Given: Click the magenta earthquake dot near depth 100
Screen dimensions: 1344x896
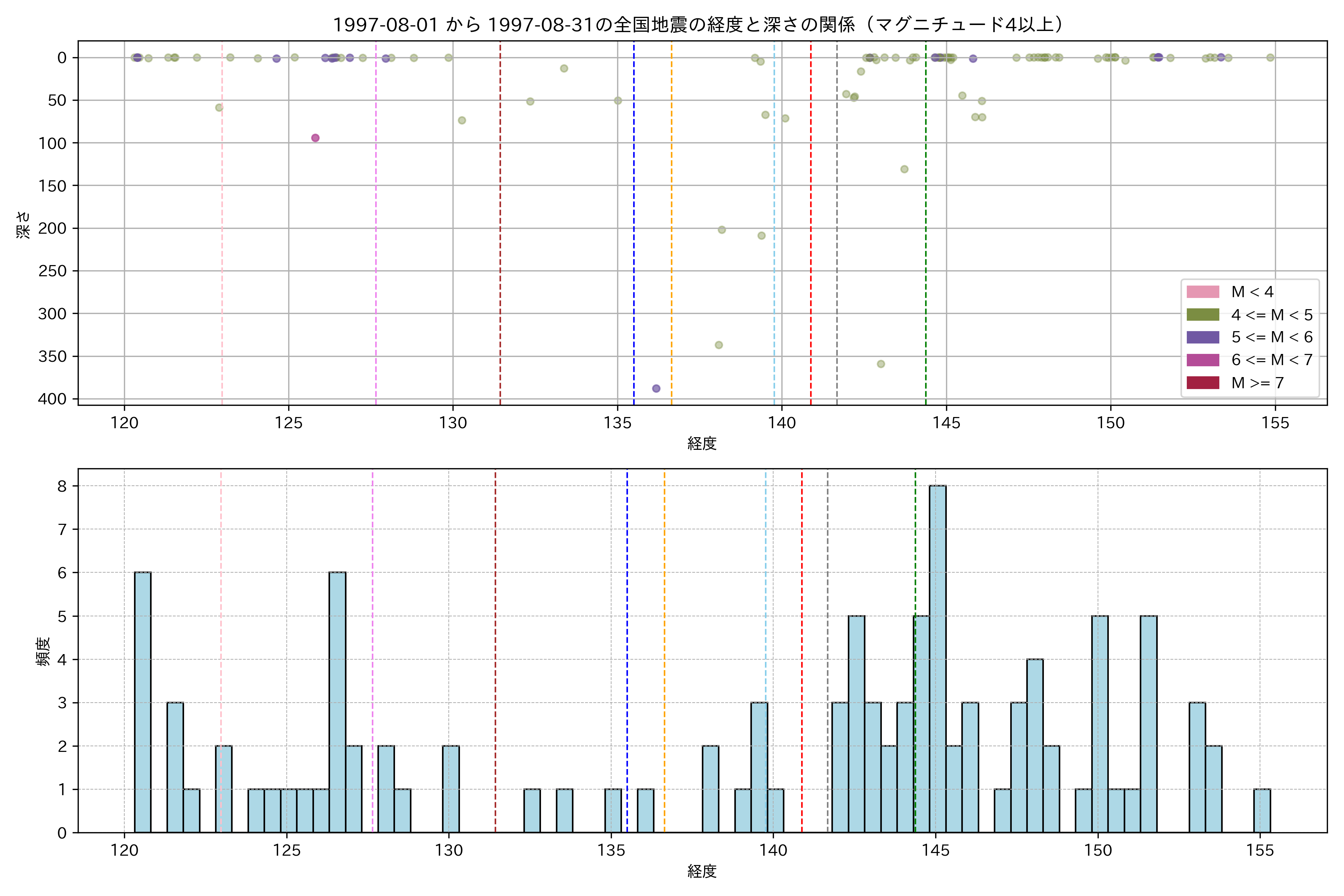Looking at the screenshot, I should [315, 138].
